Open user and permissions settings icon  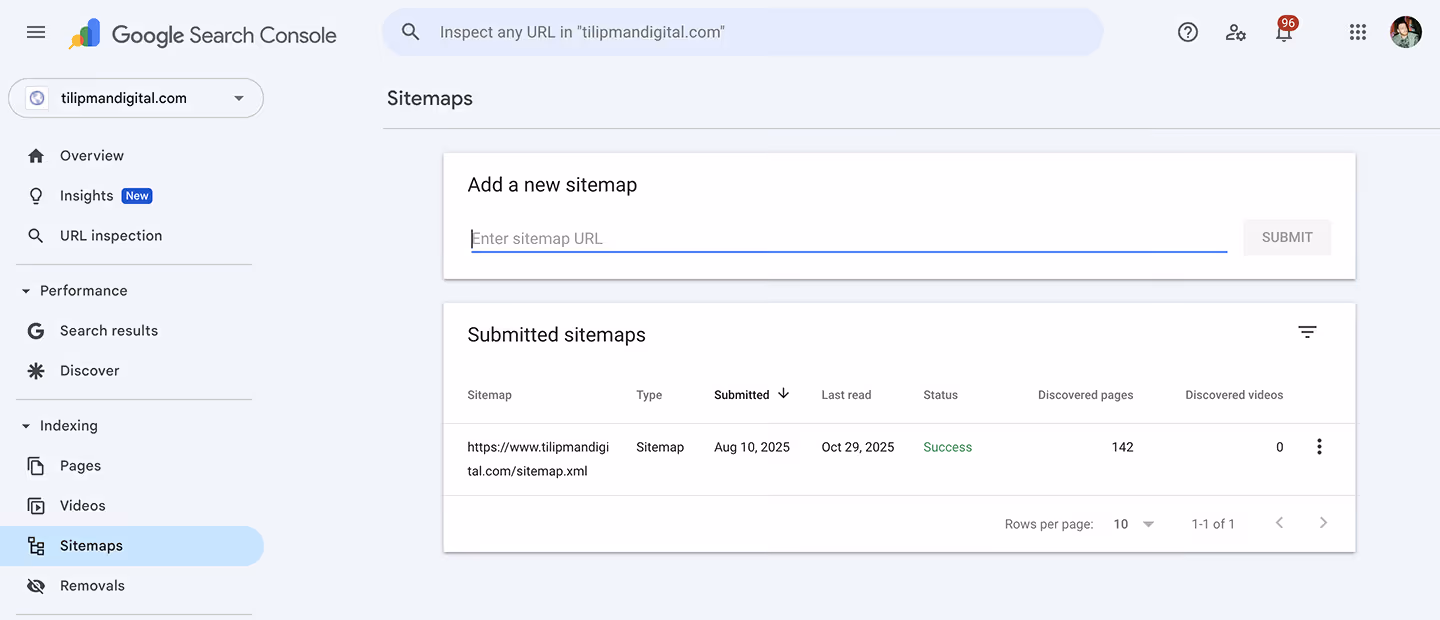coord(1236,32)
